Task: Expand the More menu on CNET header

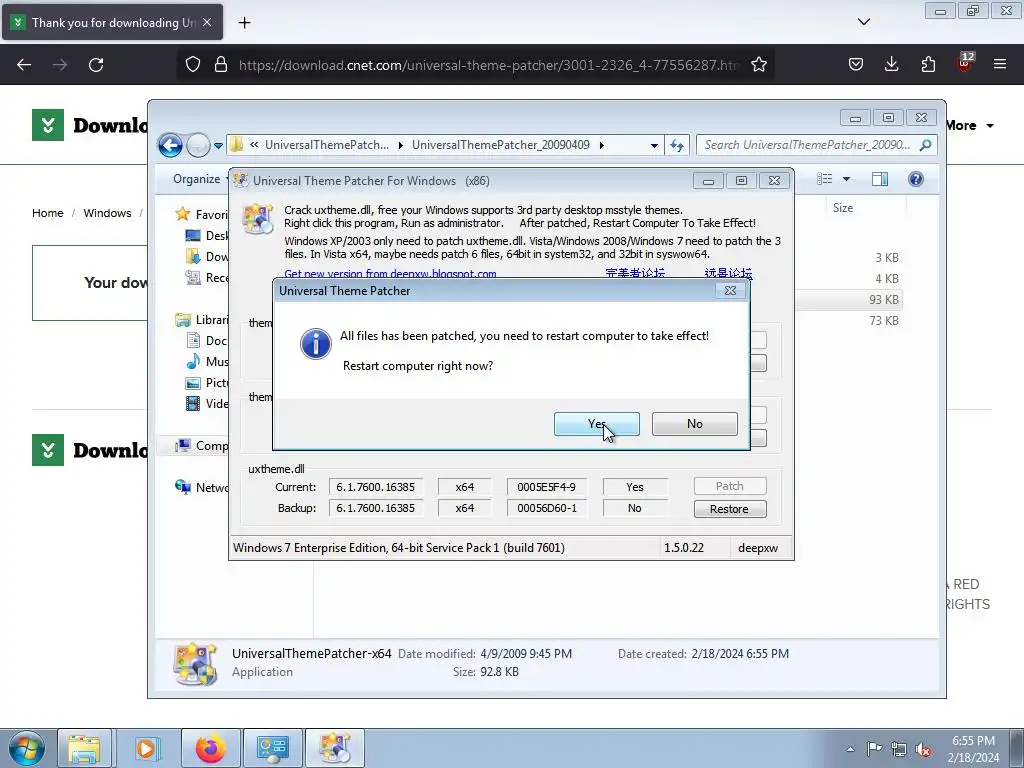Action: click(x=970, y=125)
